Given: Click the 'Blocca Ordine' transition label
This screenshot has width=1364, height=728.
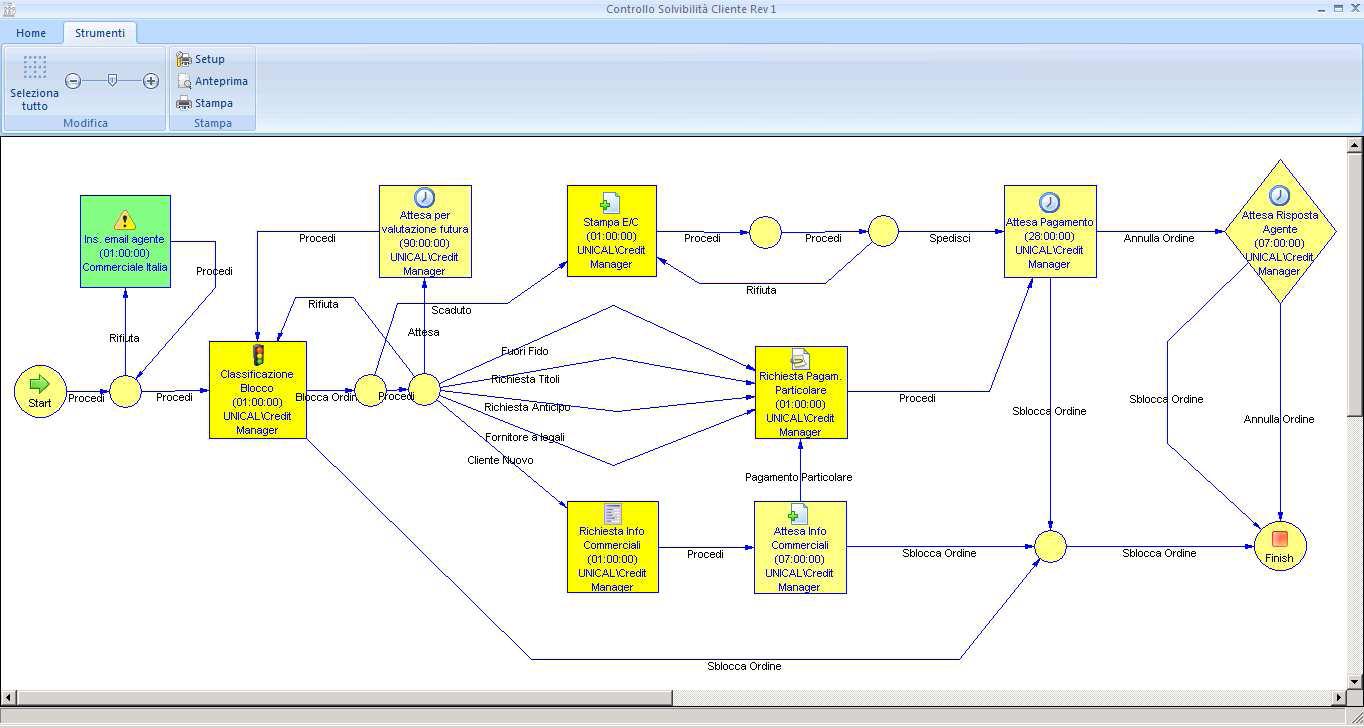Looking at the screenshot, I should pos(326,397).
